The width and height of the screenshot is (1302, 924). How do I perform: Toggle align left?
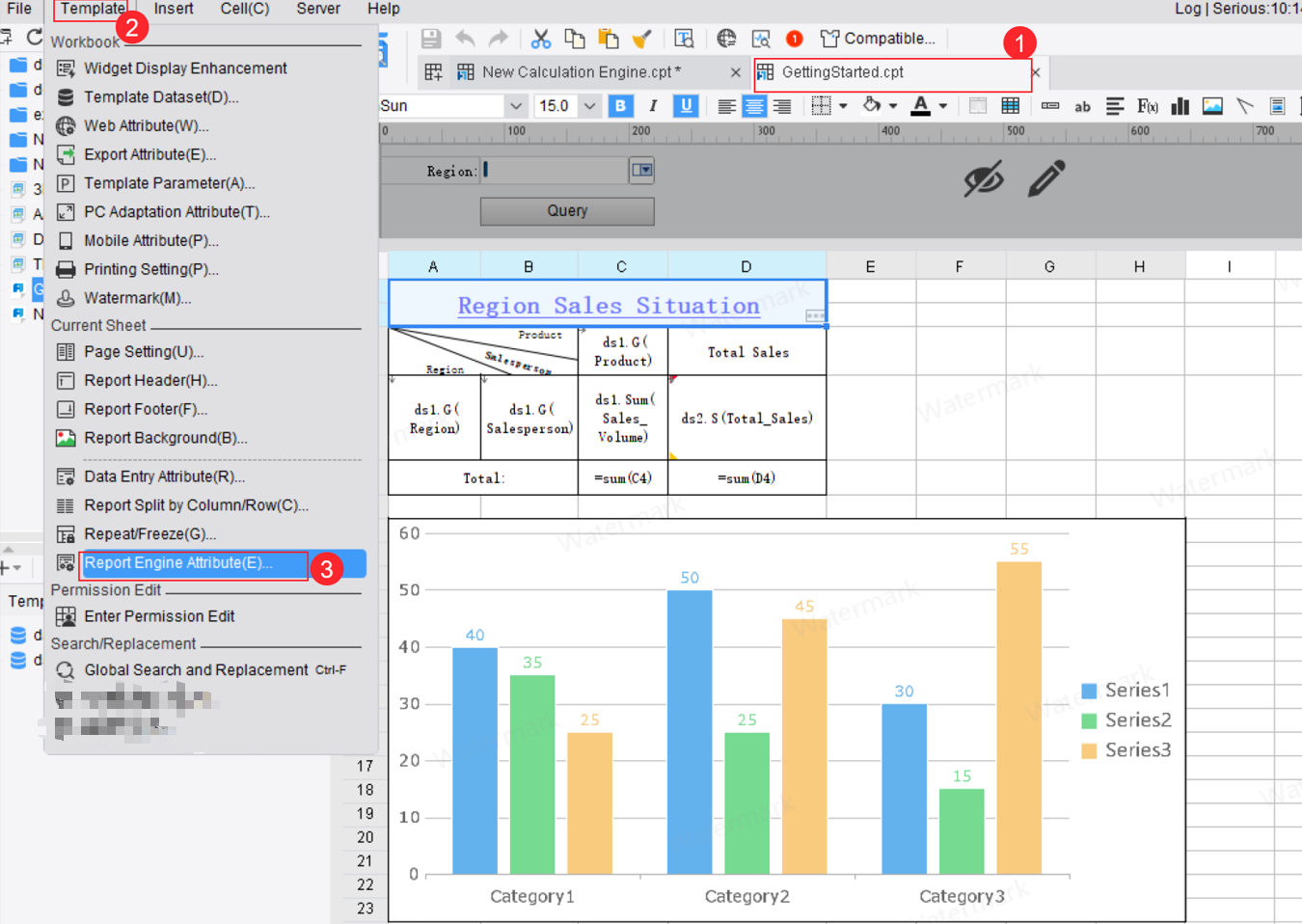pos(726,106)
